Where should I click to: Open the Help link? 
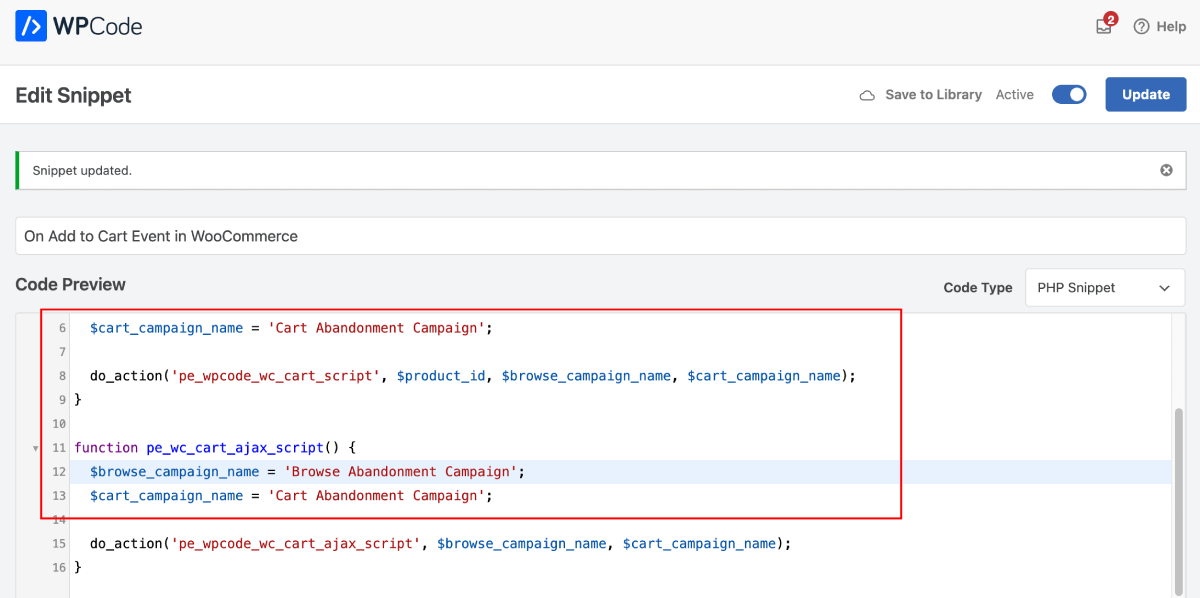1159,27
